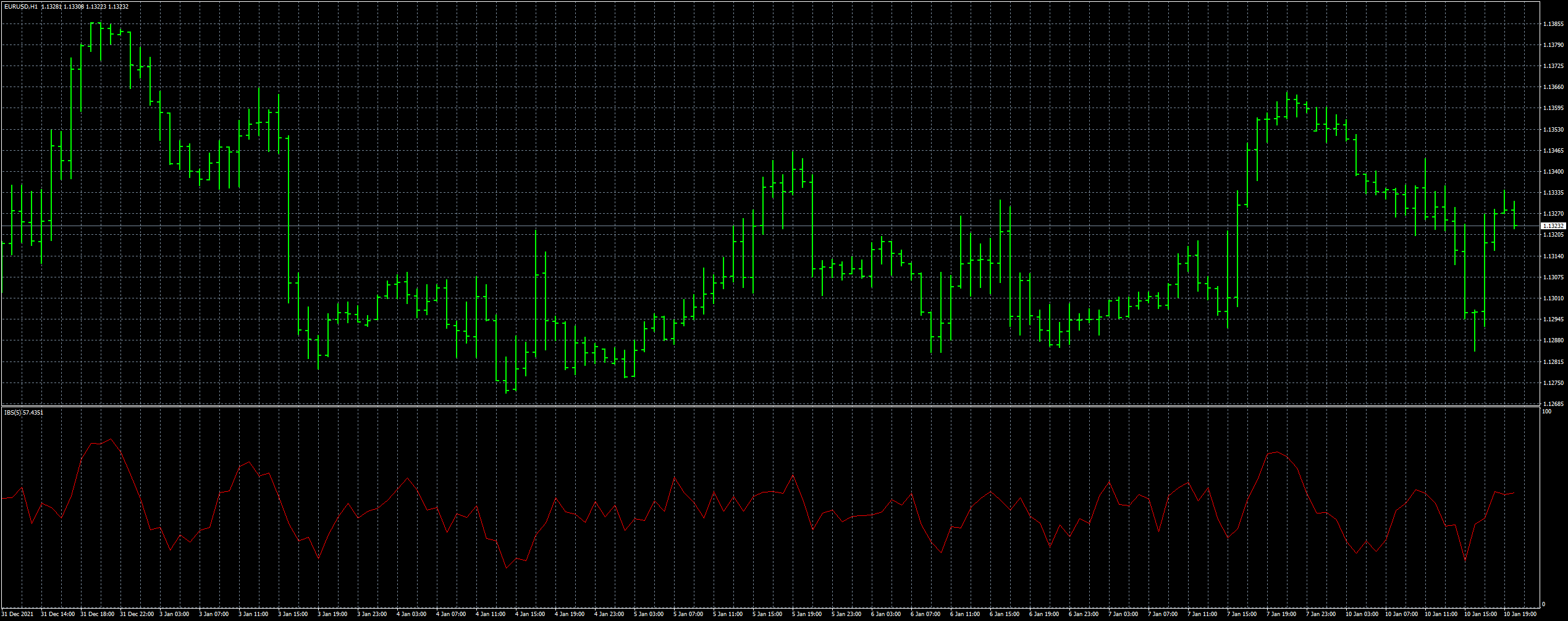1568x621 pixels.
Task: Click the 1.12945 price scale label
Action: pos(1553,319)
